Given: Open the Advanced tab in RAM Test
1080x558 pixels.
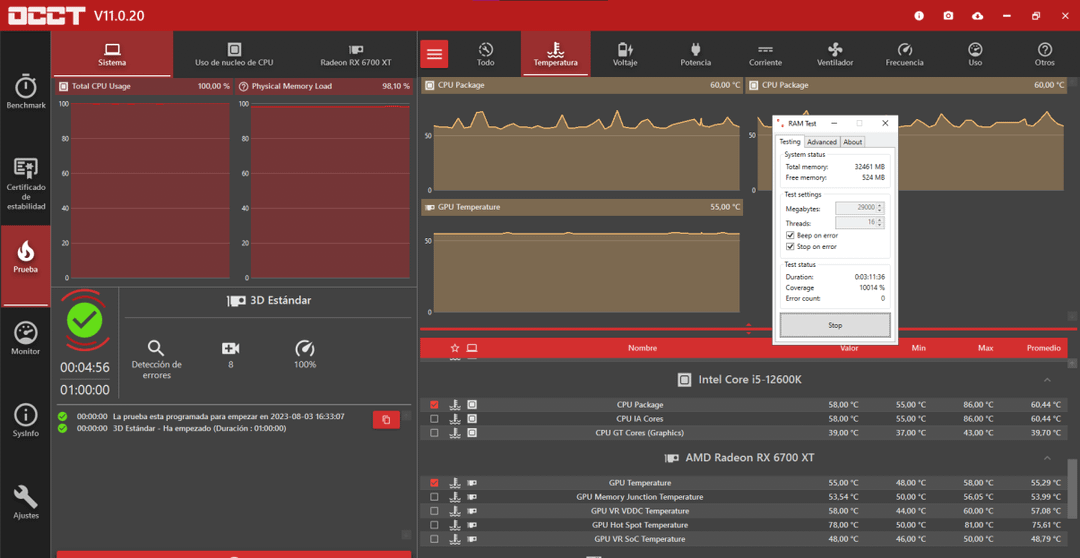Looking at the screenshot, I should tap(821, 142).
